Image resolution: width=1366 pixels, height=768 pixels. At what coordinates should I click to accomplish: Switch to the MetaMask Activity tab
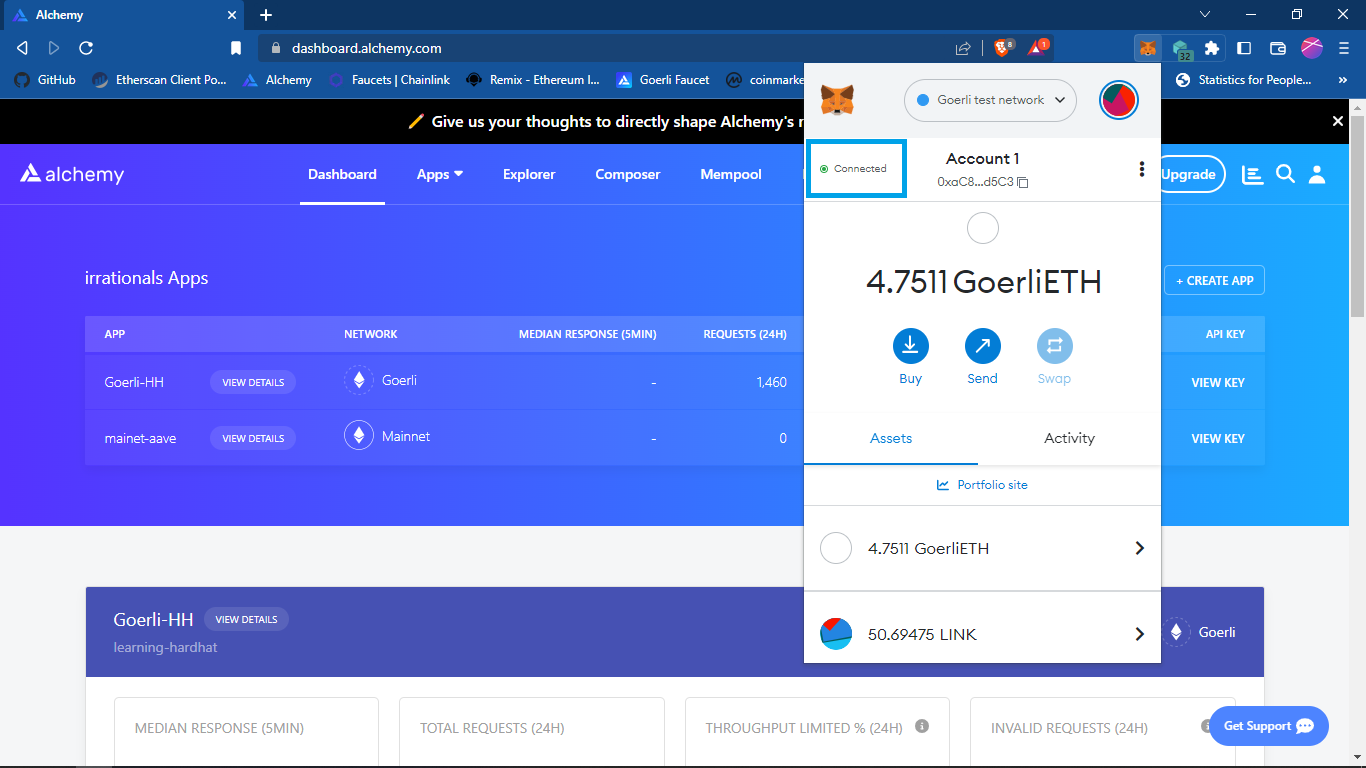[x=1069, y=438]
